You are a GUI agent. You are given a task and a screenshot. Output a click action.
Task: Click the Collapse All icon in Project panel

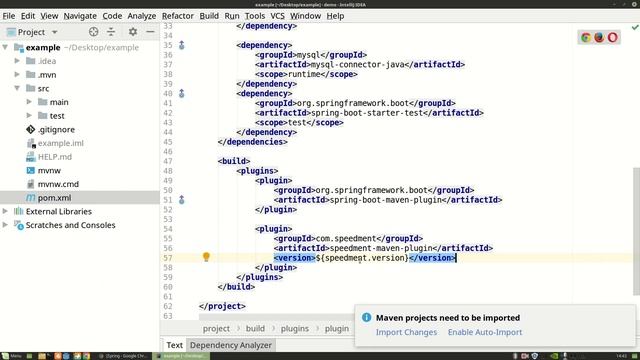click(111, 32)
